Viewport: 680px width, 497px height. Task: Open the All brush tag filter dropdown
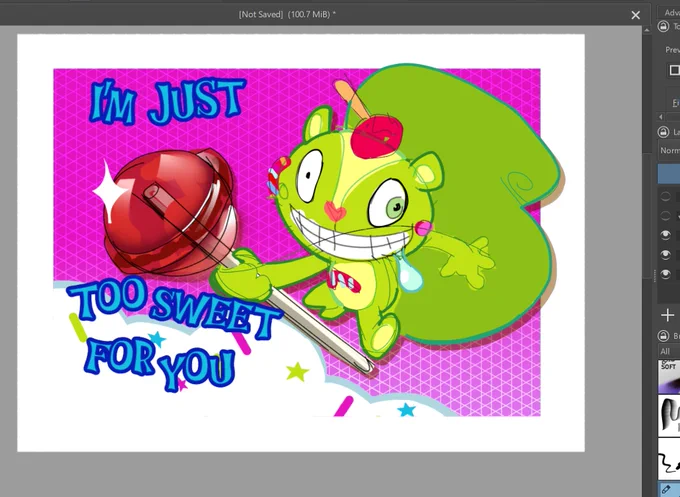[669, 351]
